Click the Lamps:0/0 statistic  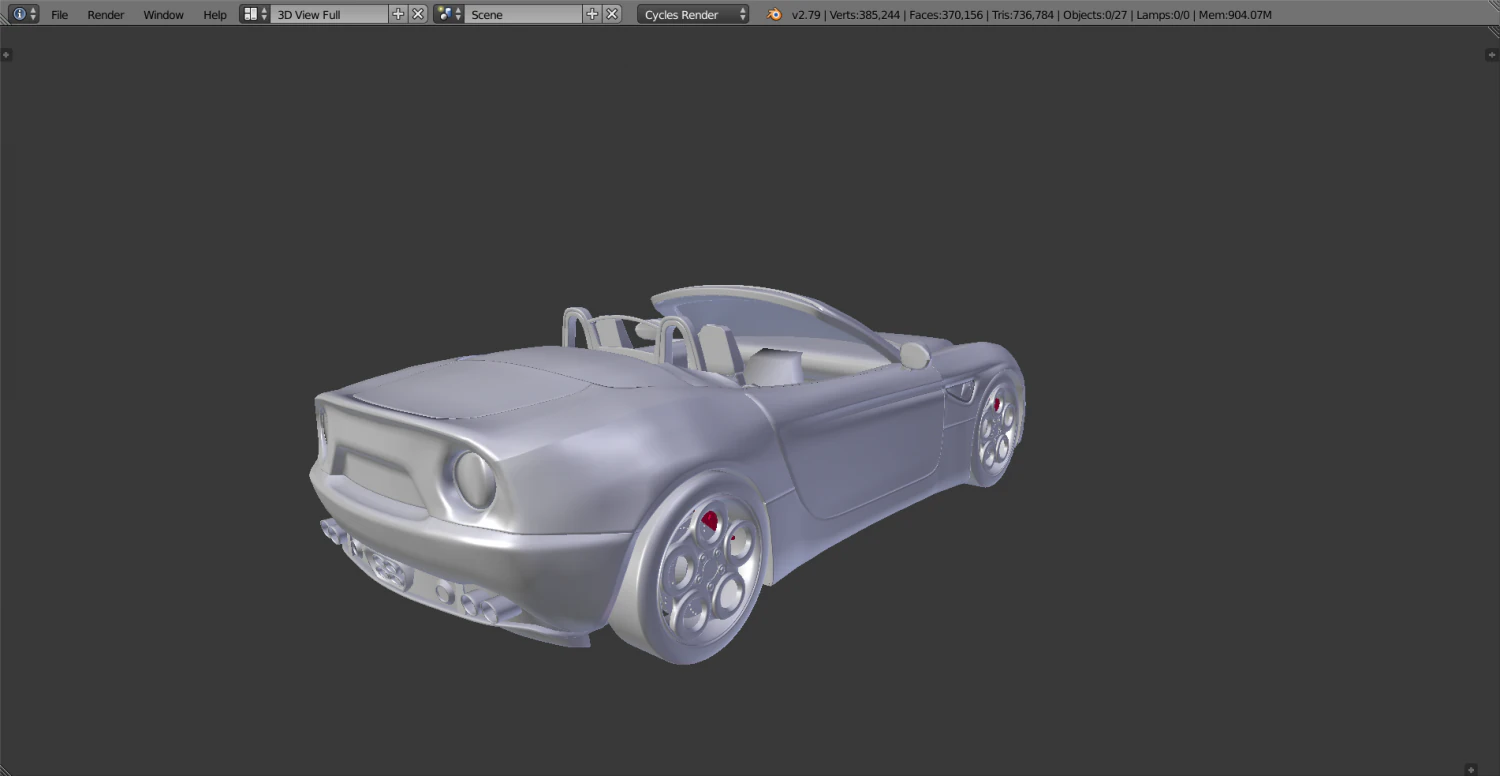[x=1163, y=15]
